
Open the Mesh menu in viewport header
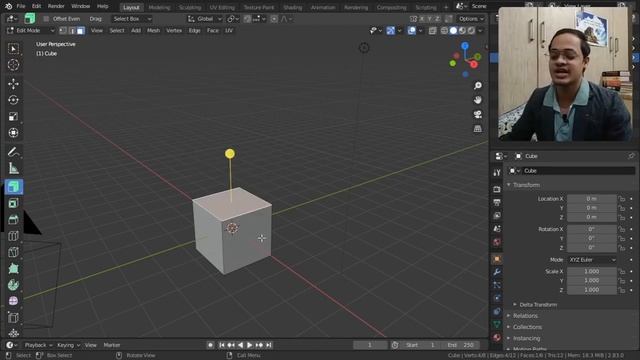click(x=153, y=31)
